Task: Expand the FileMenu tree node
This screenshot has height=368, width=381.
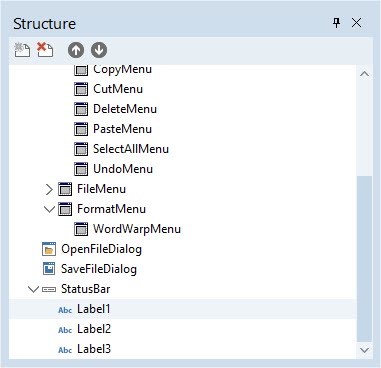Action: pyautogui.click(x=49, y=189)
